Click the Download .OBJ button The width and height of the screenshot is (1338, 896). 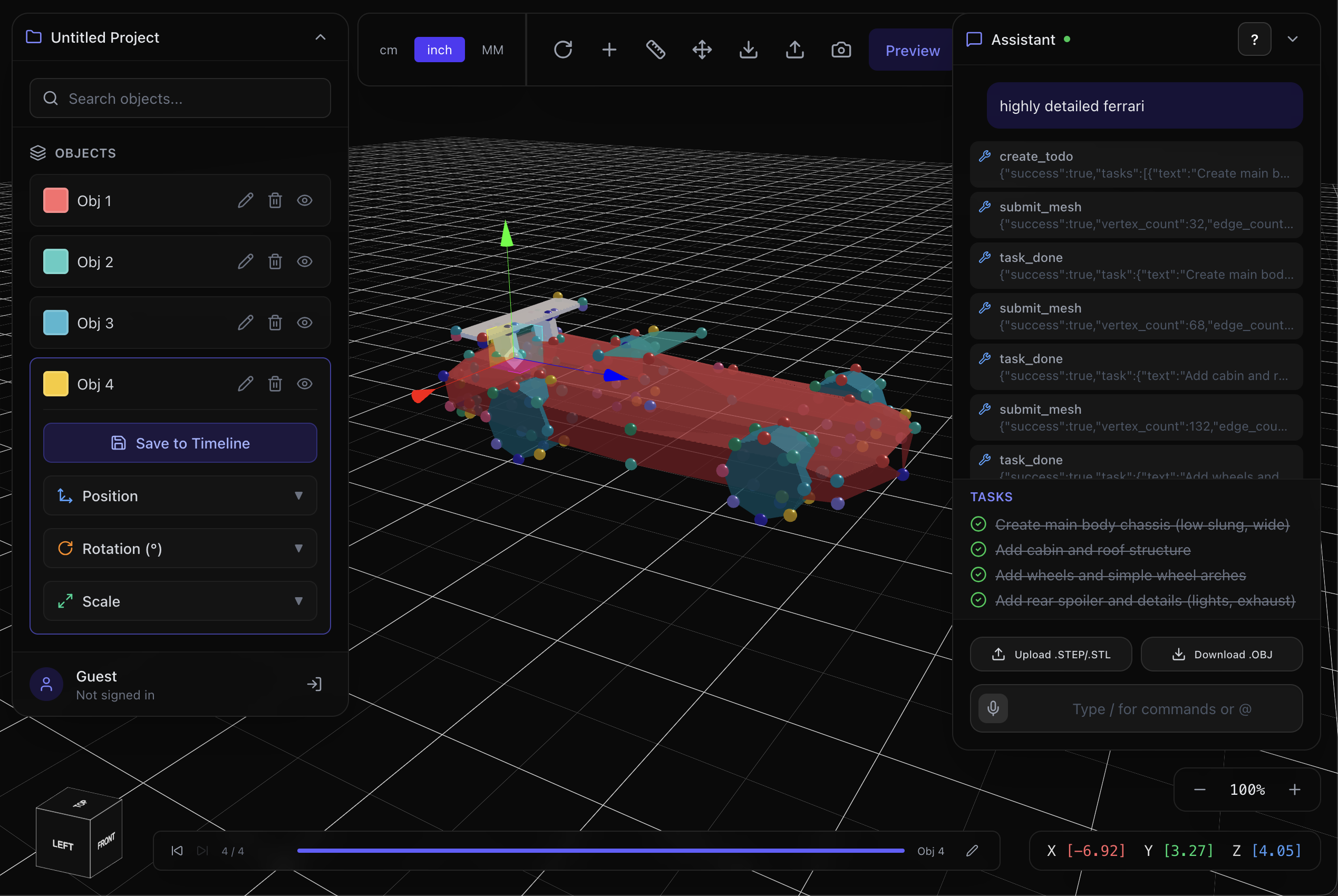1221,654
